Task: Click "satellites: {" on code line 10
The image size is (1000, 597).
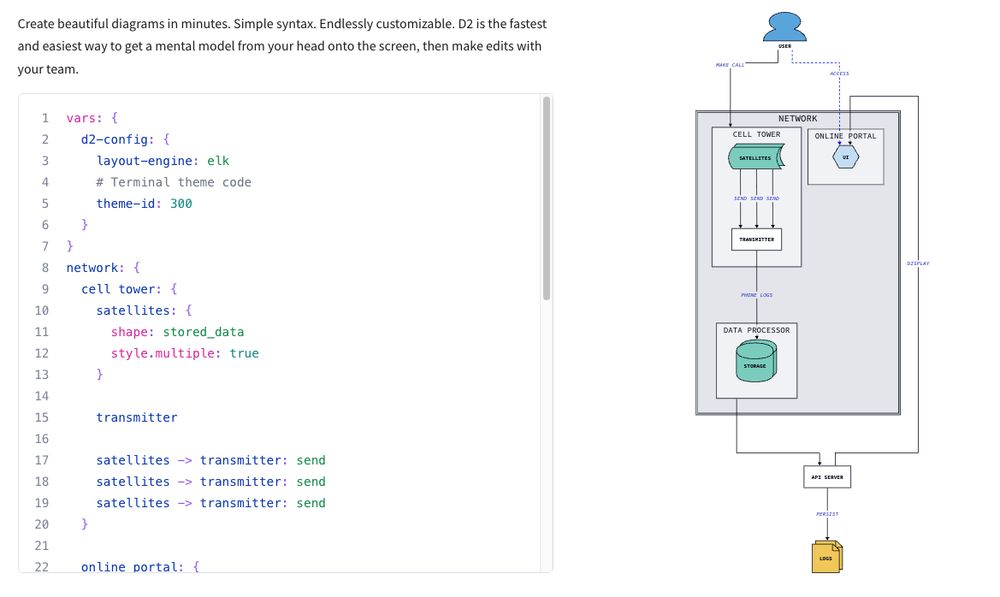Action: click(144, 311)
